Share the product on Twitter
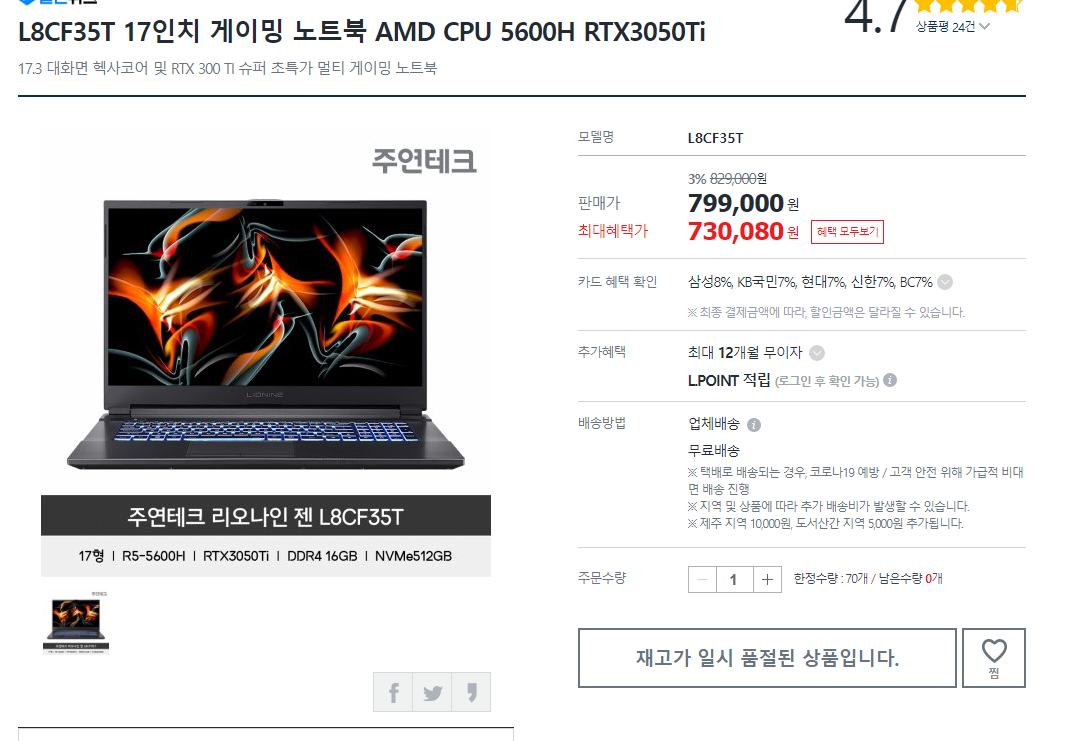Image resolution: width=1075 pixels, height=741 pixels. [432, 692]
